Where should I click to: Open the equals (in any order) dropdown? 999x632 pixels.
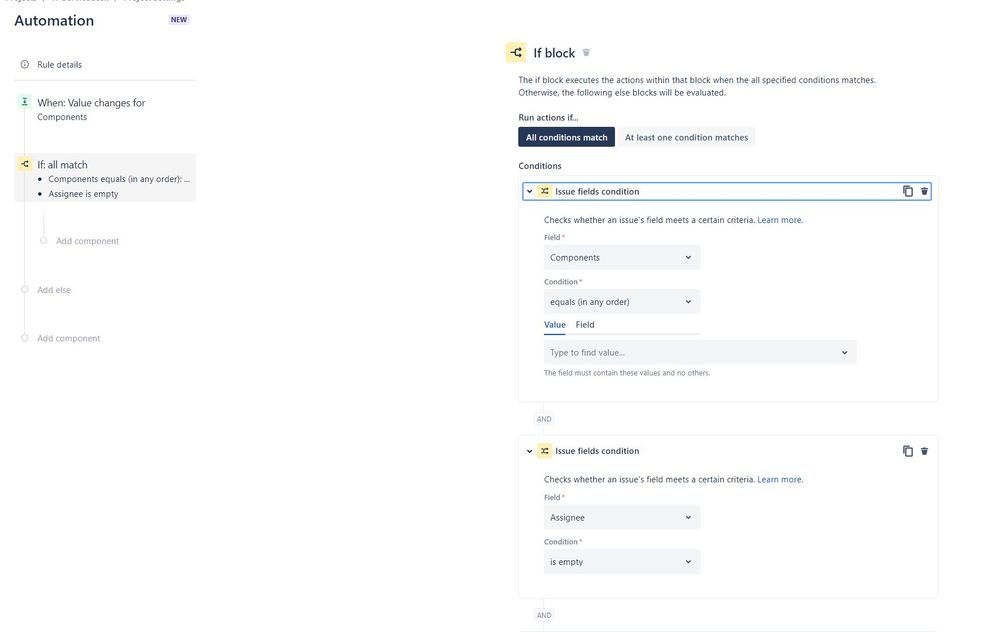[x=622, y=302]
